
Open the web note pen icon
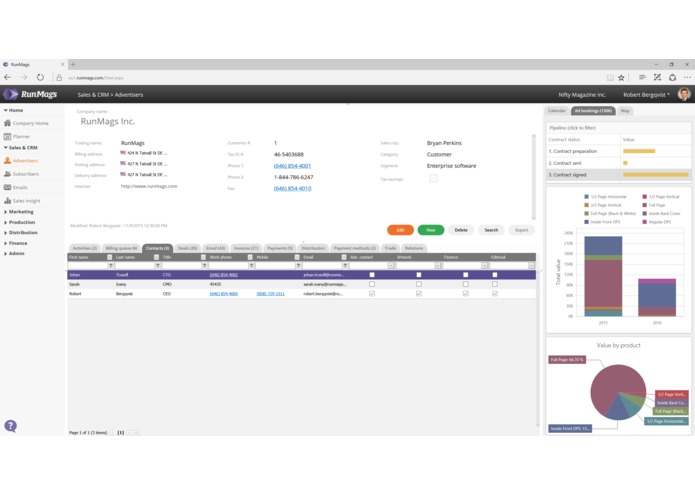pyautogui.click(x=657, y=78)
